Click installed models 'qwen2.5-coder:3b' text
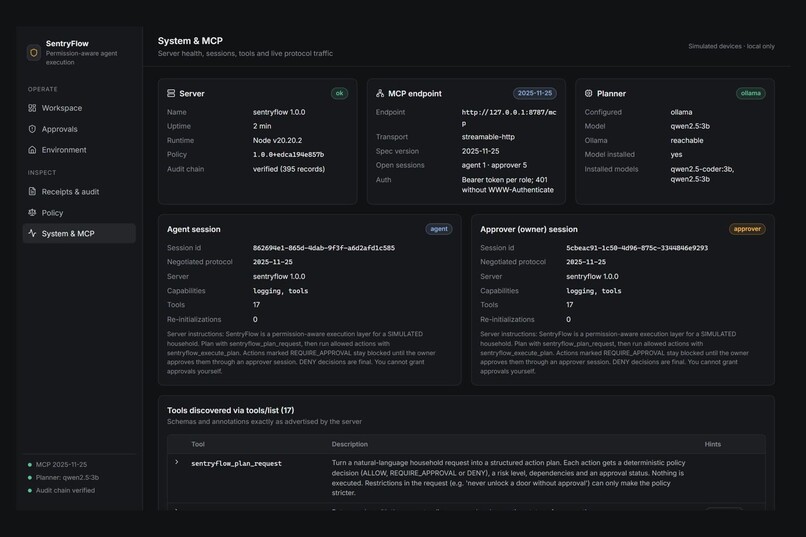Image resolution: width=806 pixels, height=537 pixels. 702,169
